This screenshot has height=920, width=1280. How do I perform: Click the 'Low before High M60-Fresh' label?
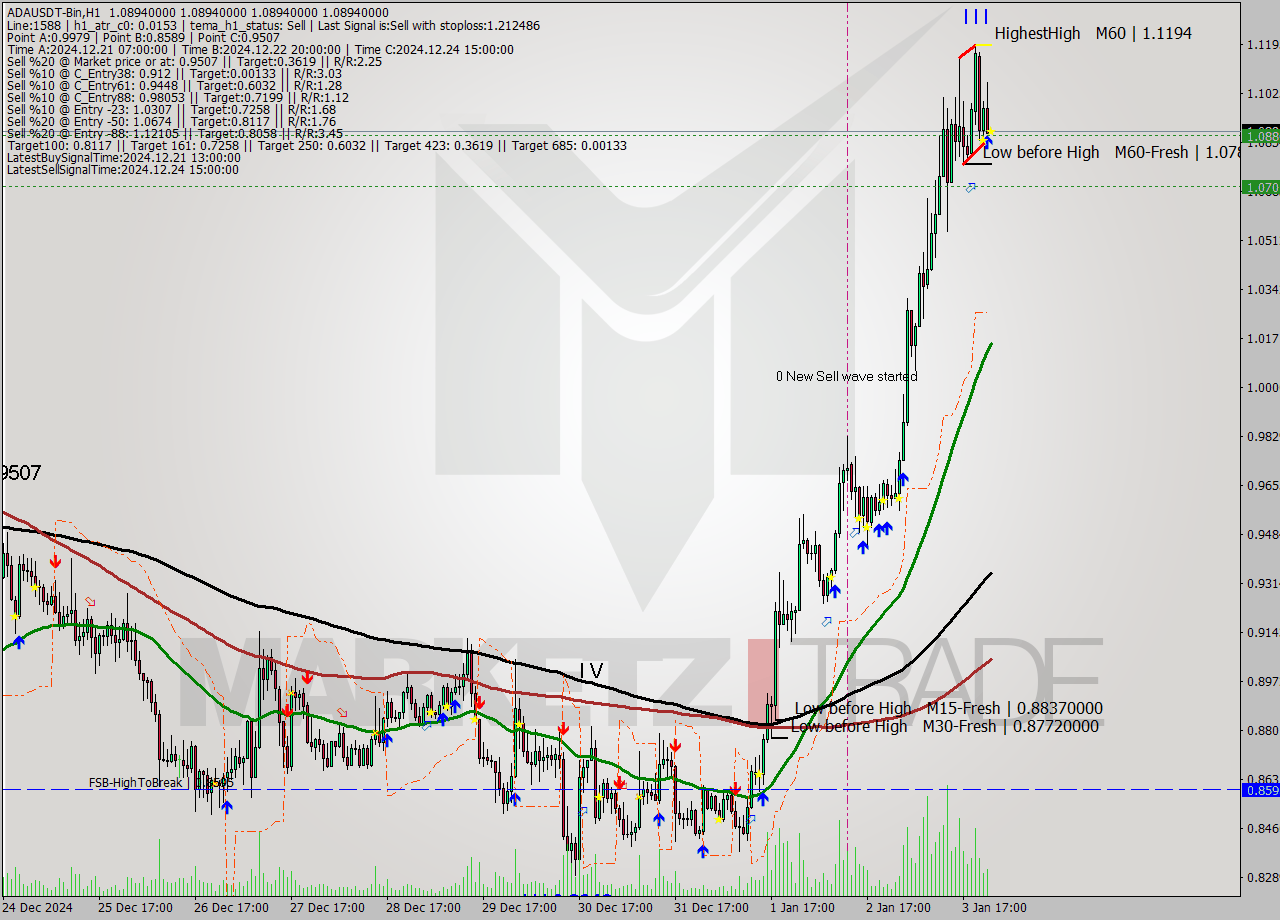[x=1111, y=152]
